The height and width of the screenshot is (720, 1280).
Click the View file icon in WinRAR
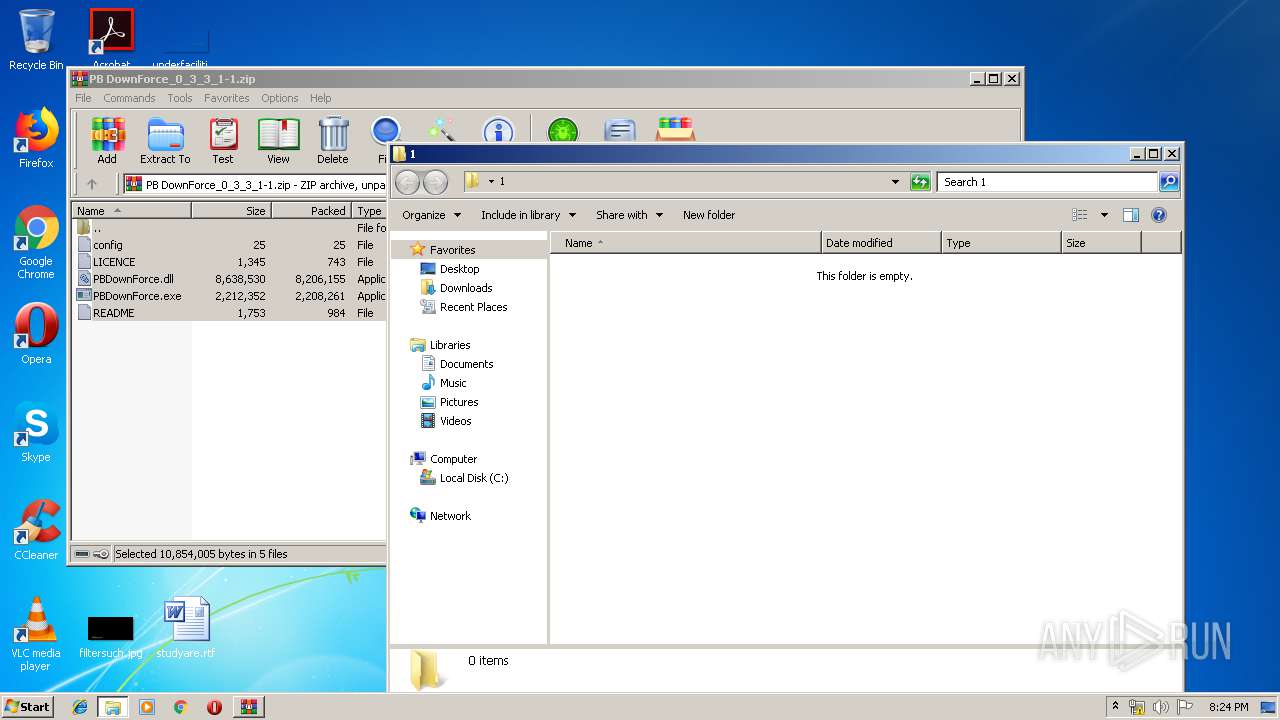(x=278, y=141)
